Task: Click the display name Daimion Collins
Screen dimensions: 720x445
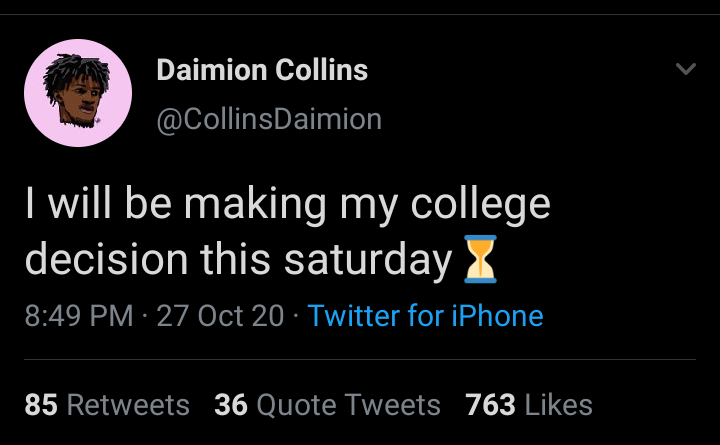Action: (262, 71)
